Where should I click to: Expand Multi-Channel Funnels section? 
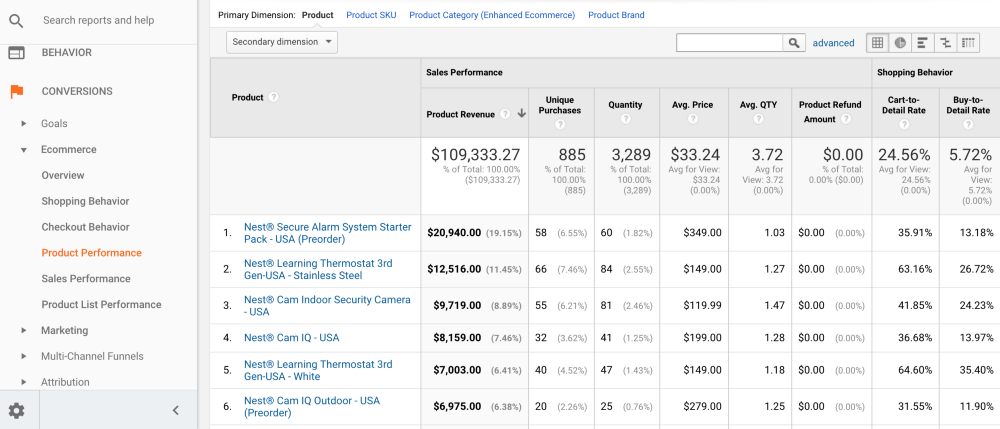[x=24, y=356]
